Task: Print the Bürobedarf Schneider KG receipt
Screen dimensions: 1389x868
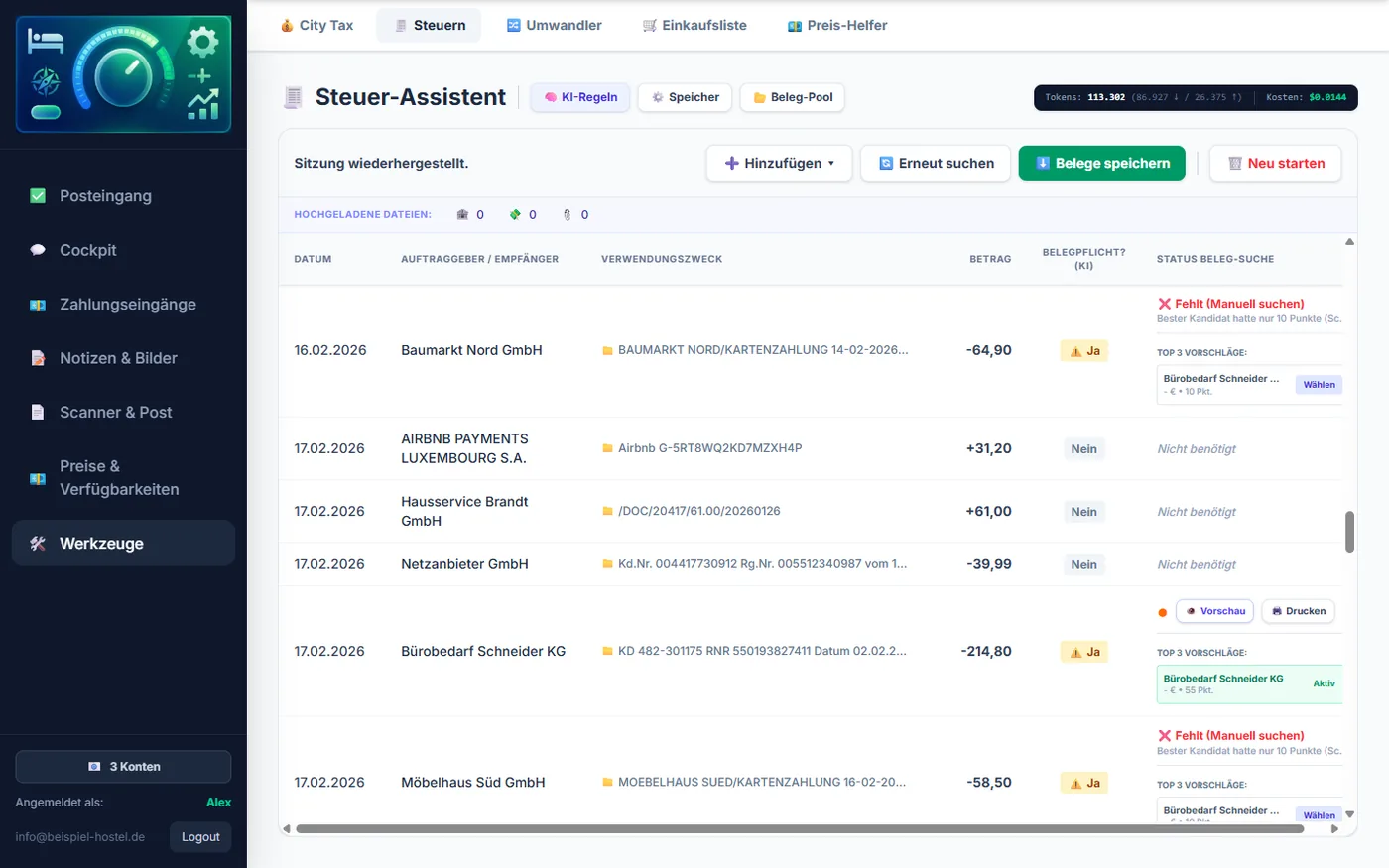Action: click(x=1299, y=612)
